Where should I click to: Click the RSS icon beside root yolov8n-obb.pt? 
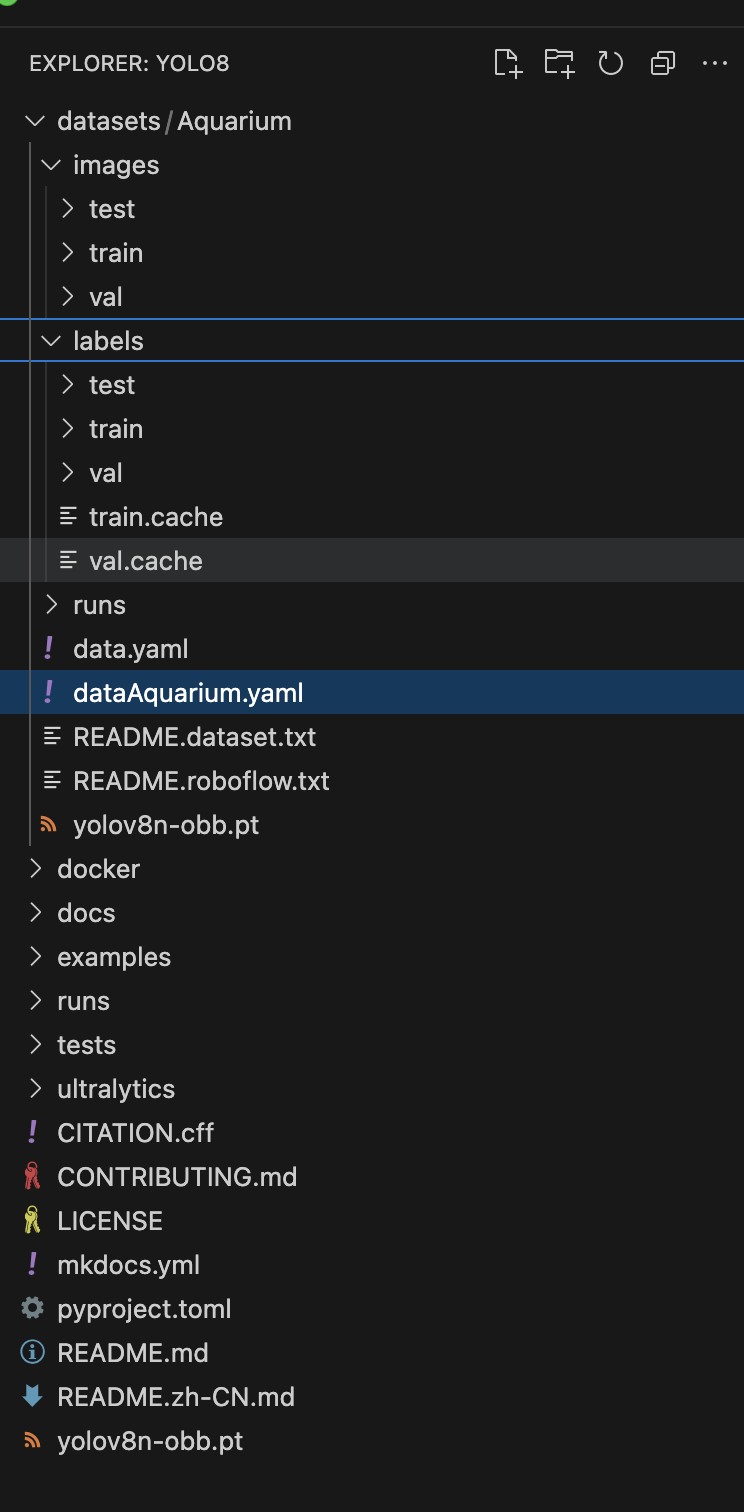pyautogui.click(x=33, y=1441)
